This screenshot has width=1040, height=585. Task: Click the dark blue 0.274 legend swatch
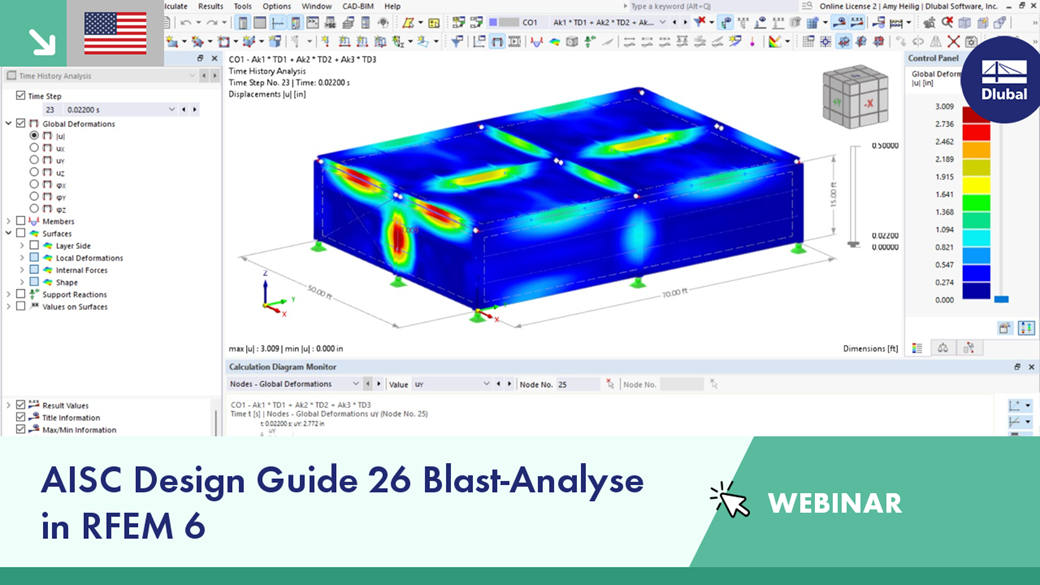(x=976, y=291)
